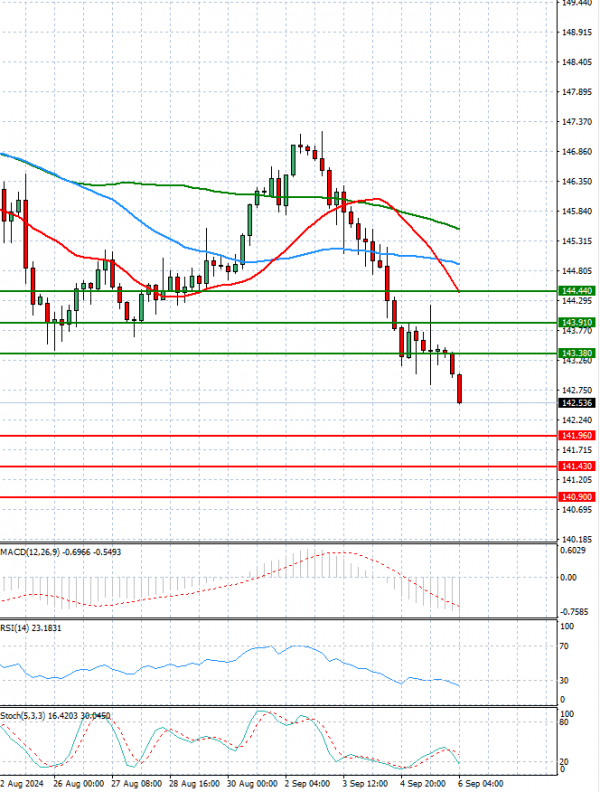Select the 144.440 green resistance price tag
The width and height of the screenshot is (600, 792).
[575, 290]
